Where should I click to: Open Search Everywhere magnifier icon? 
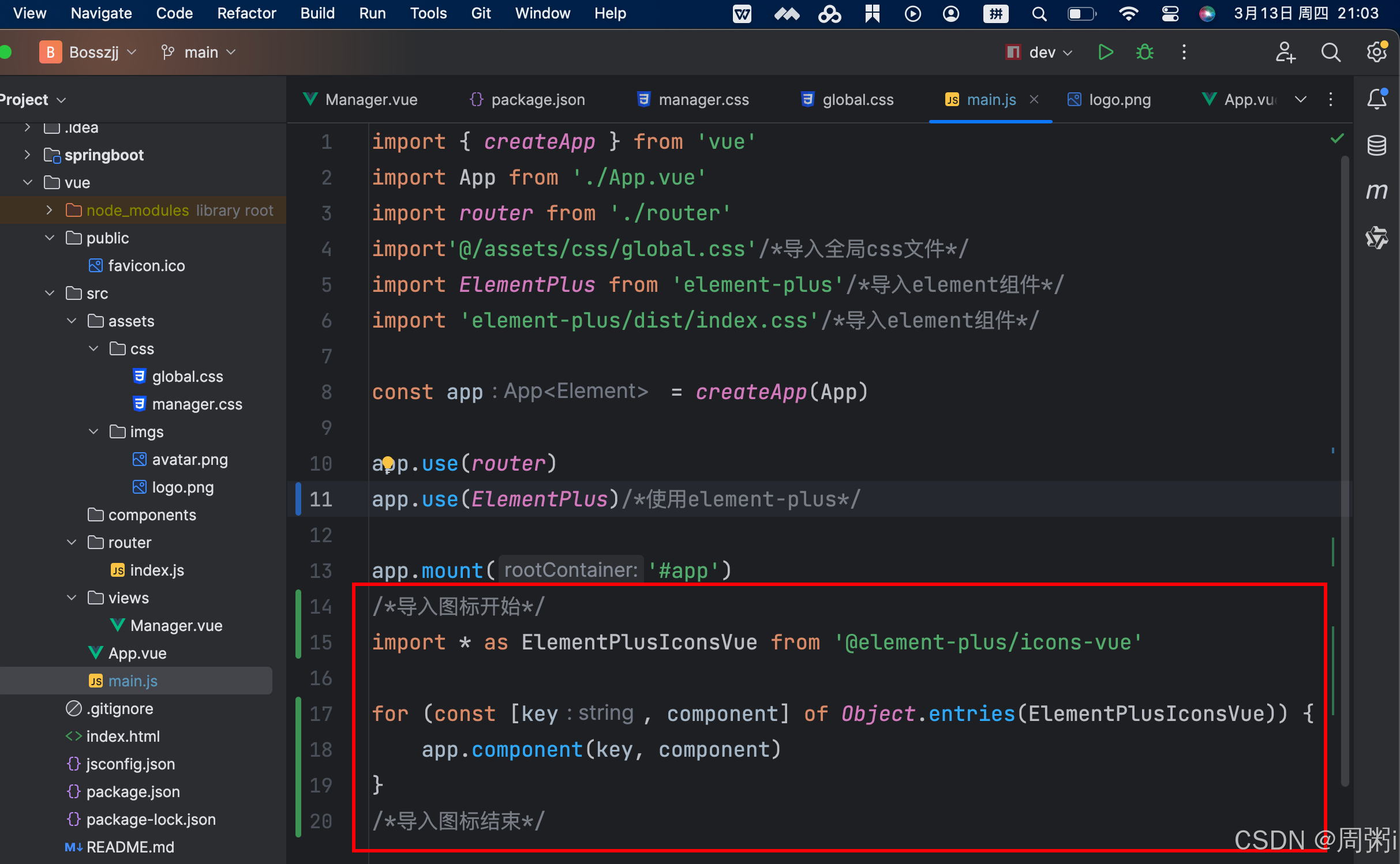coord(1330,52)
